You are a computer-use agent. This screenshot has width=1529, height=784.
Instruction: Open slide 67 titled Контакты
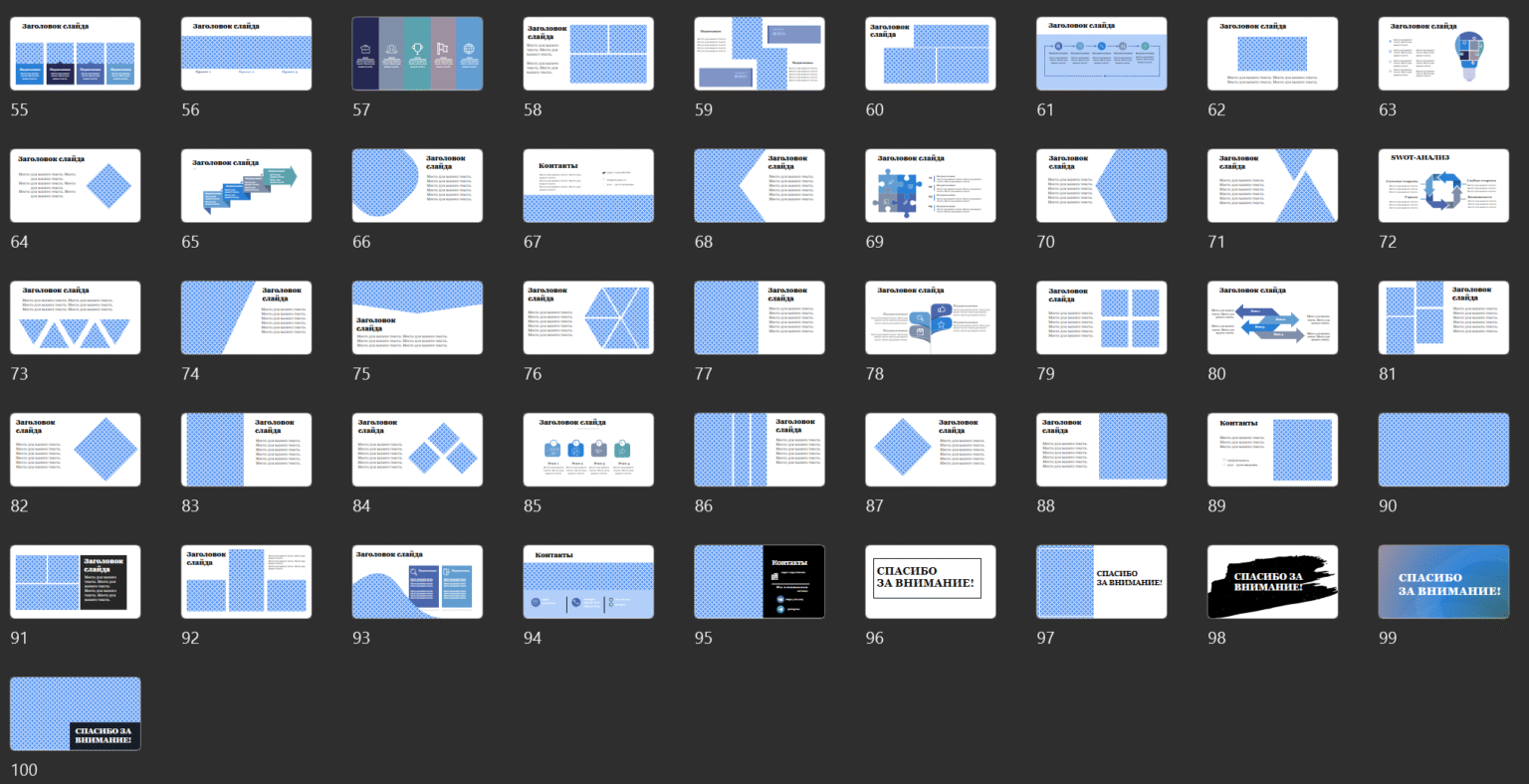coord(588,186)
